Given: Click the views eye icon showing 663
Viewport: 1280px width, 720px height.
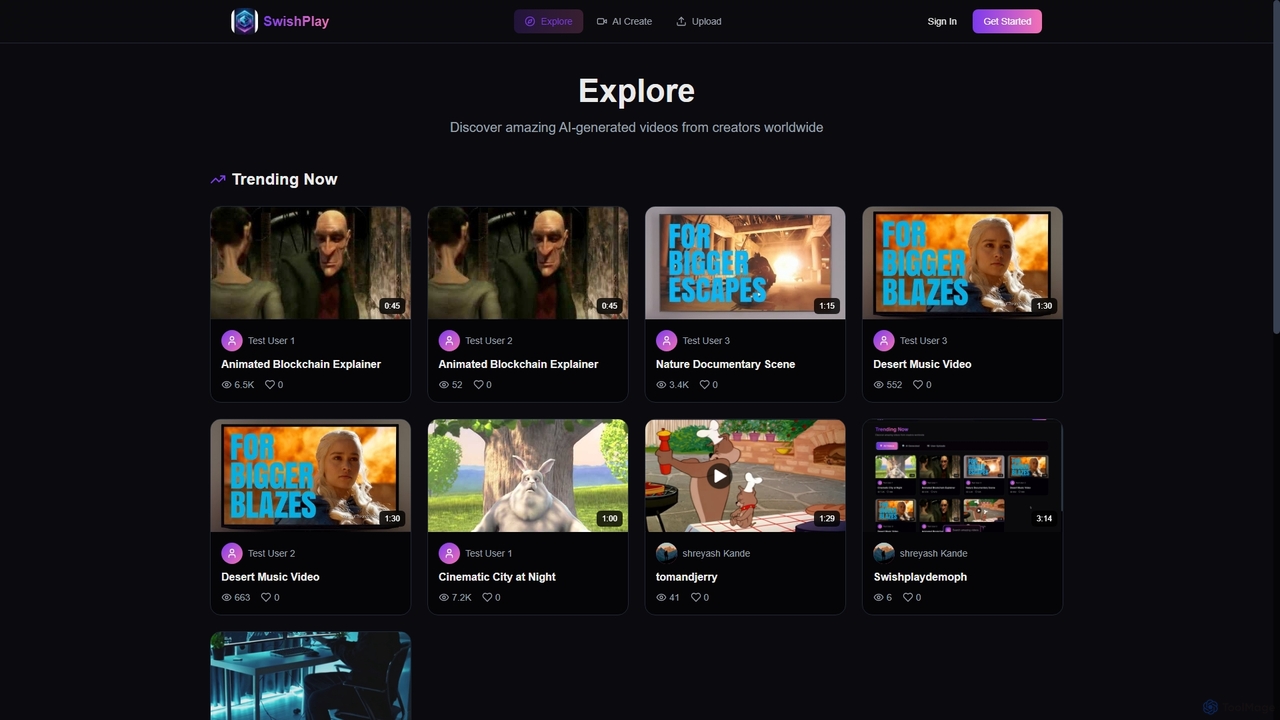Looking at the screenshot, I should [x=227, y=598].
